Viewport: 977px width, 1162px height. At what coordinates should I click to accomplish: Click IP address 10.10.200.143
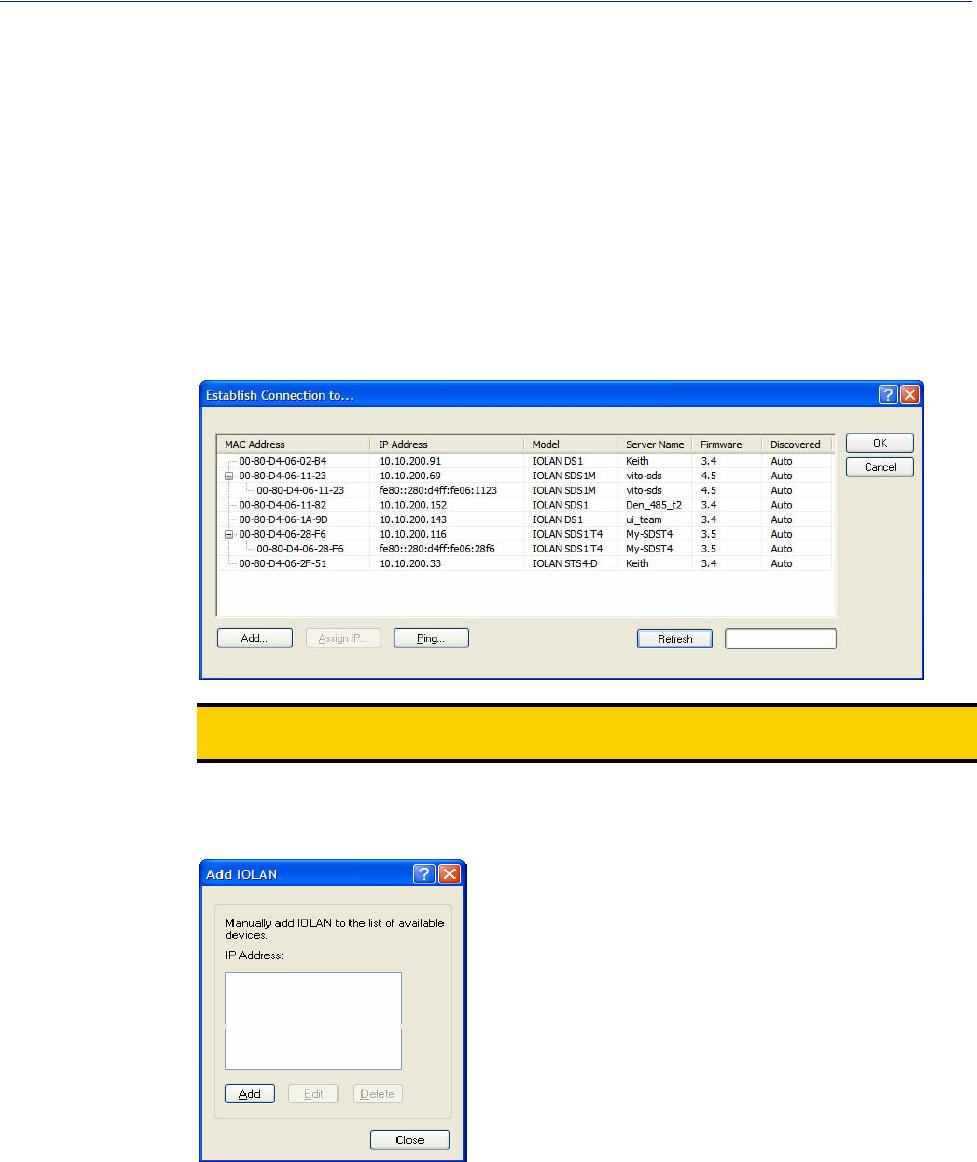413,519
